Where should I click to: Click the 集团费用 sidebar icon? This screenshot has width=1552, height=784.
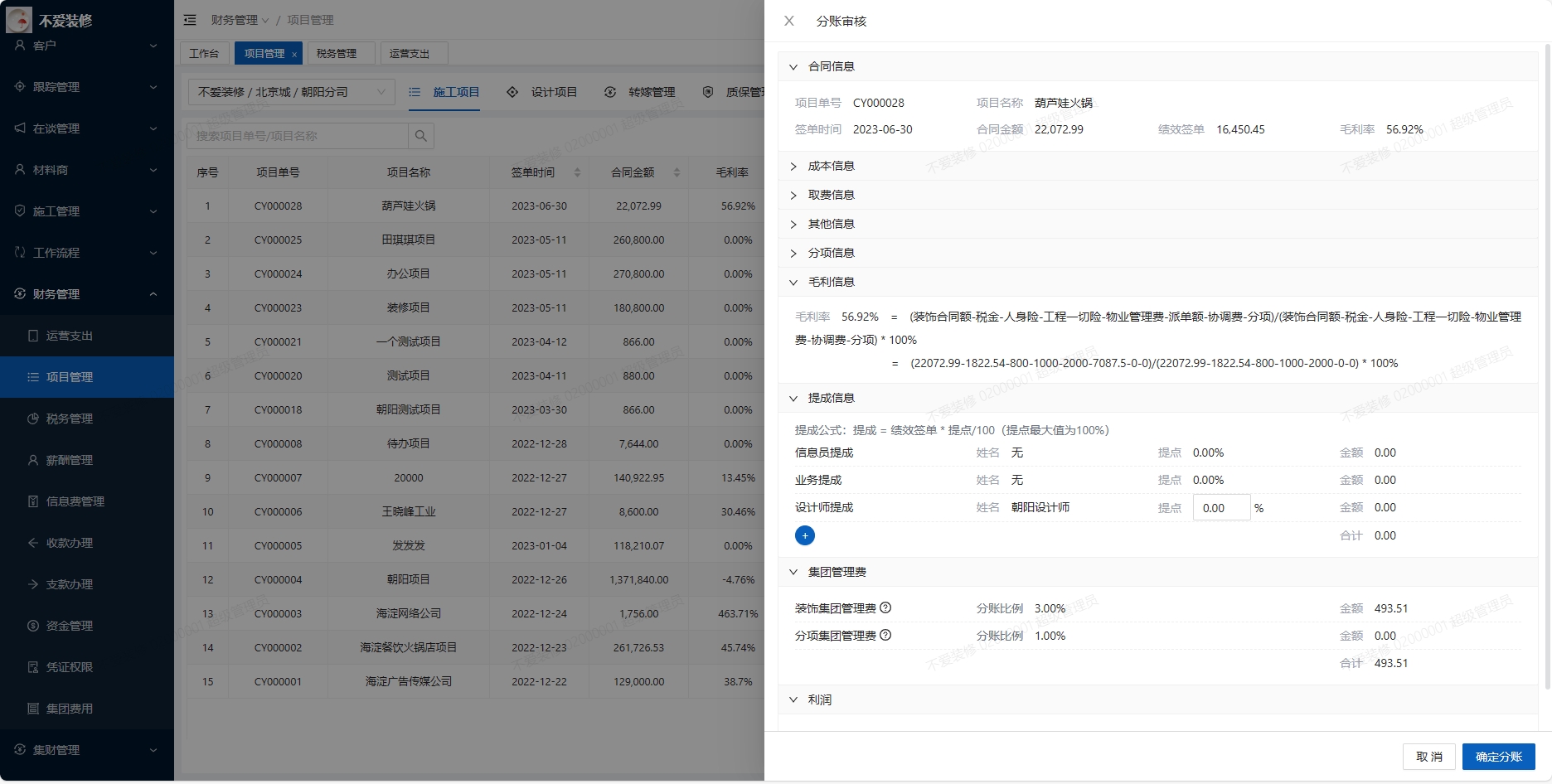tap(33, 709)
